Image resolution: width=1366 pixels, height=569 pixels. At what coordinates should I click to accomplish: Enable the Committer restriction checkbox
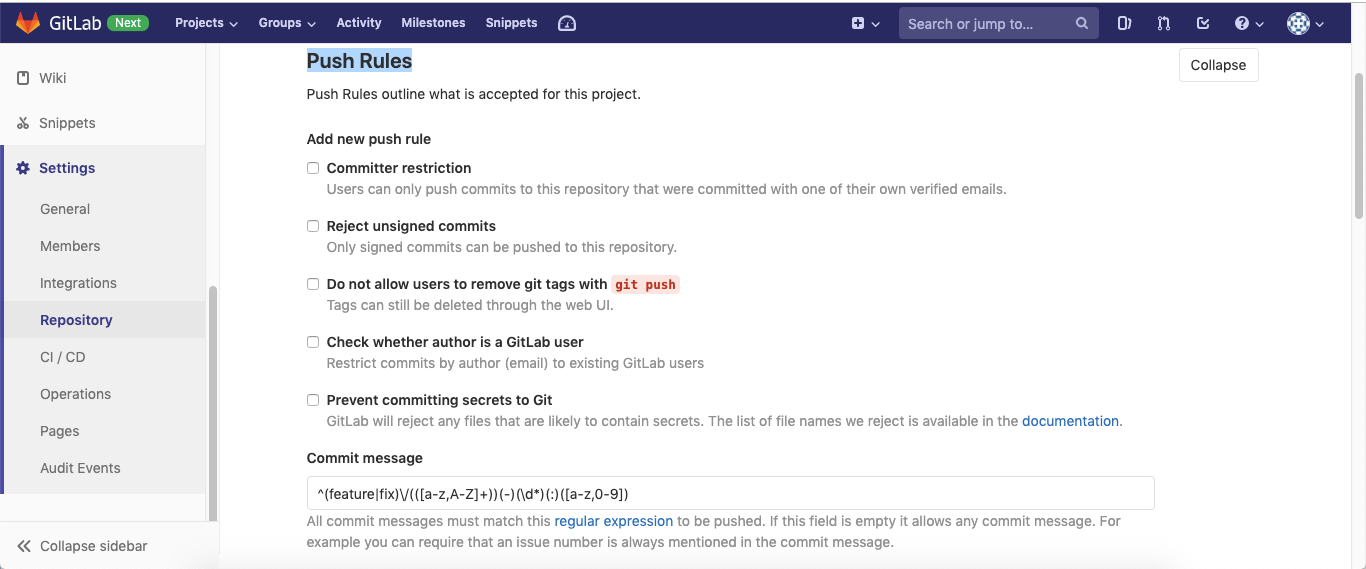tap(313, 168)
